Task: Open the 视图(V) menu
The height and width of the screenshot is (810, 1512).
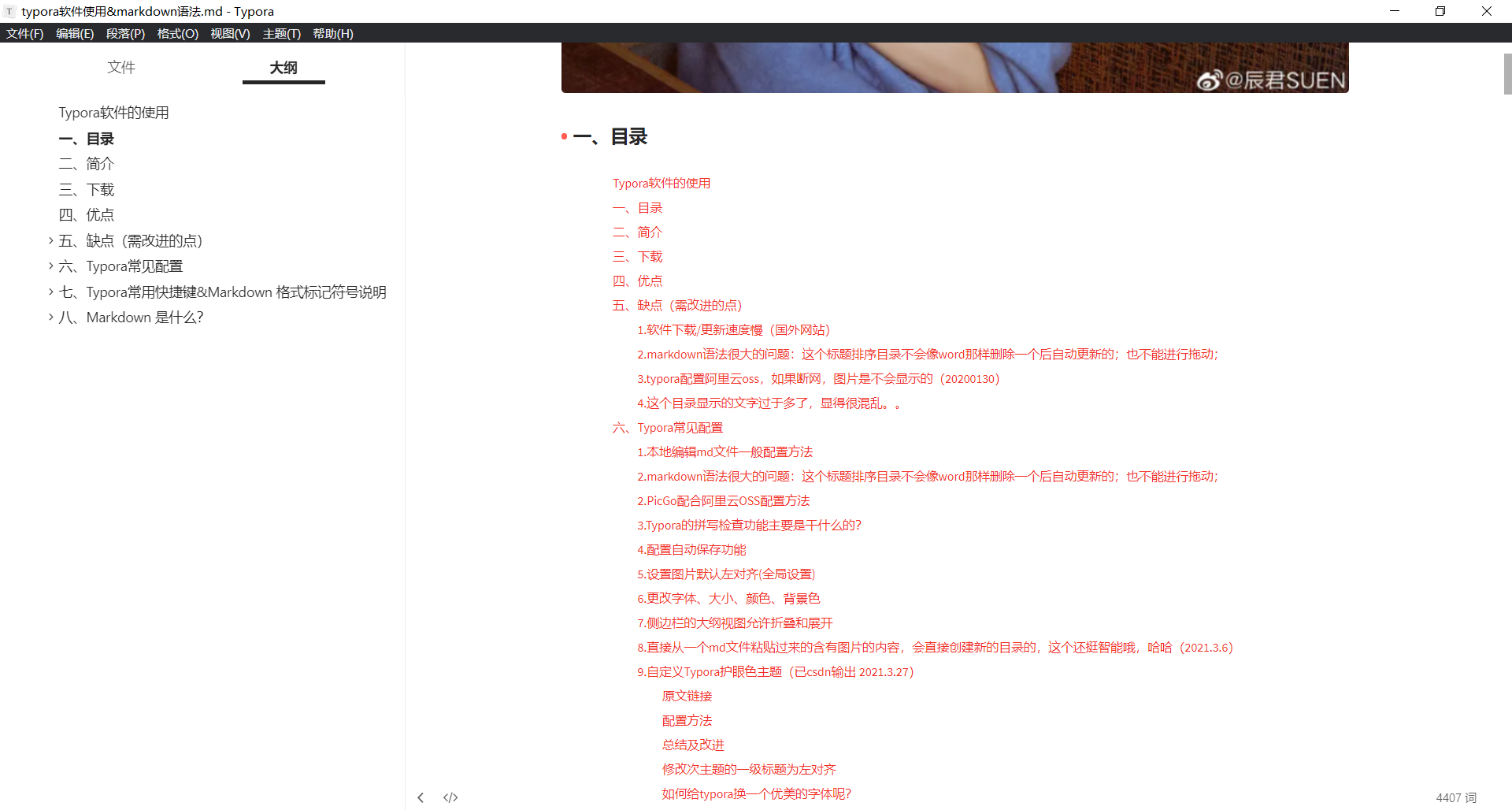Action: coord(230,33)
